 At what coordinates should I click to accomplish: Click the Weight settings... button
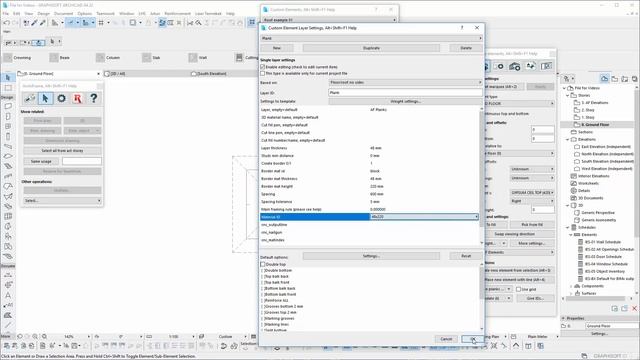405,101
